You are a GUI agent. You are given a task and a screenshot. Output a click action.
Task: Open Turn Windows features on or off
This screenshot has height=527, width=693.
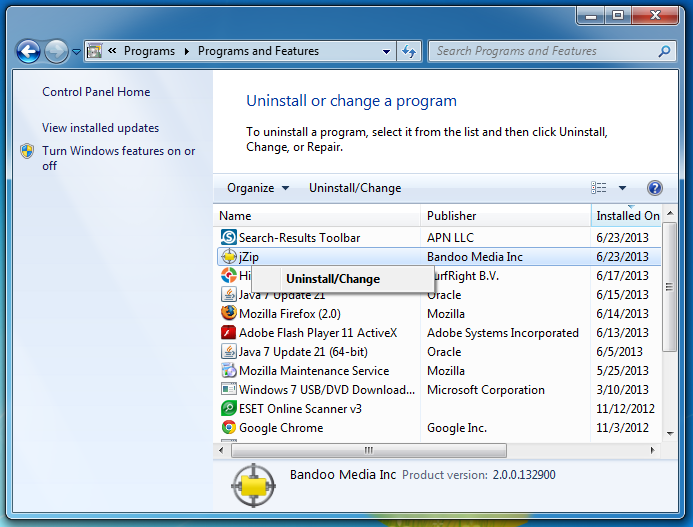pos(118,158)
